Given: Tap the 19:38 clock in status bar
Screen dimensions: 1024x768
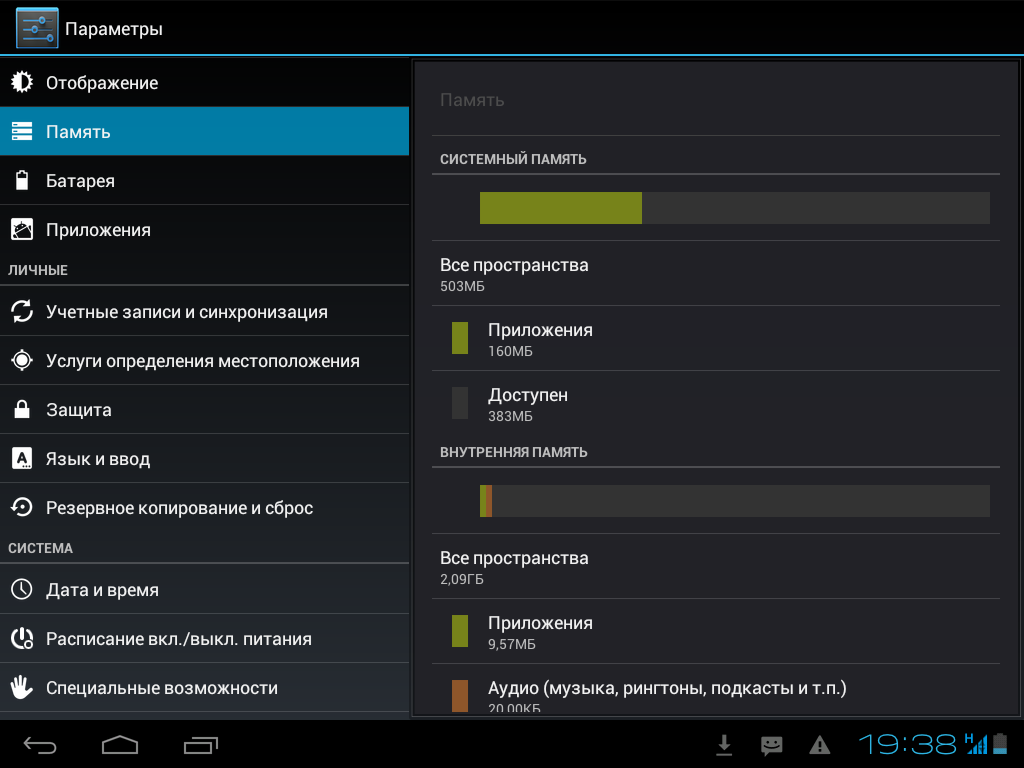Looking at the screenshot, I should pyautogui.click(x=907, y=744).
